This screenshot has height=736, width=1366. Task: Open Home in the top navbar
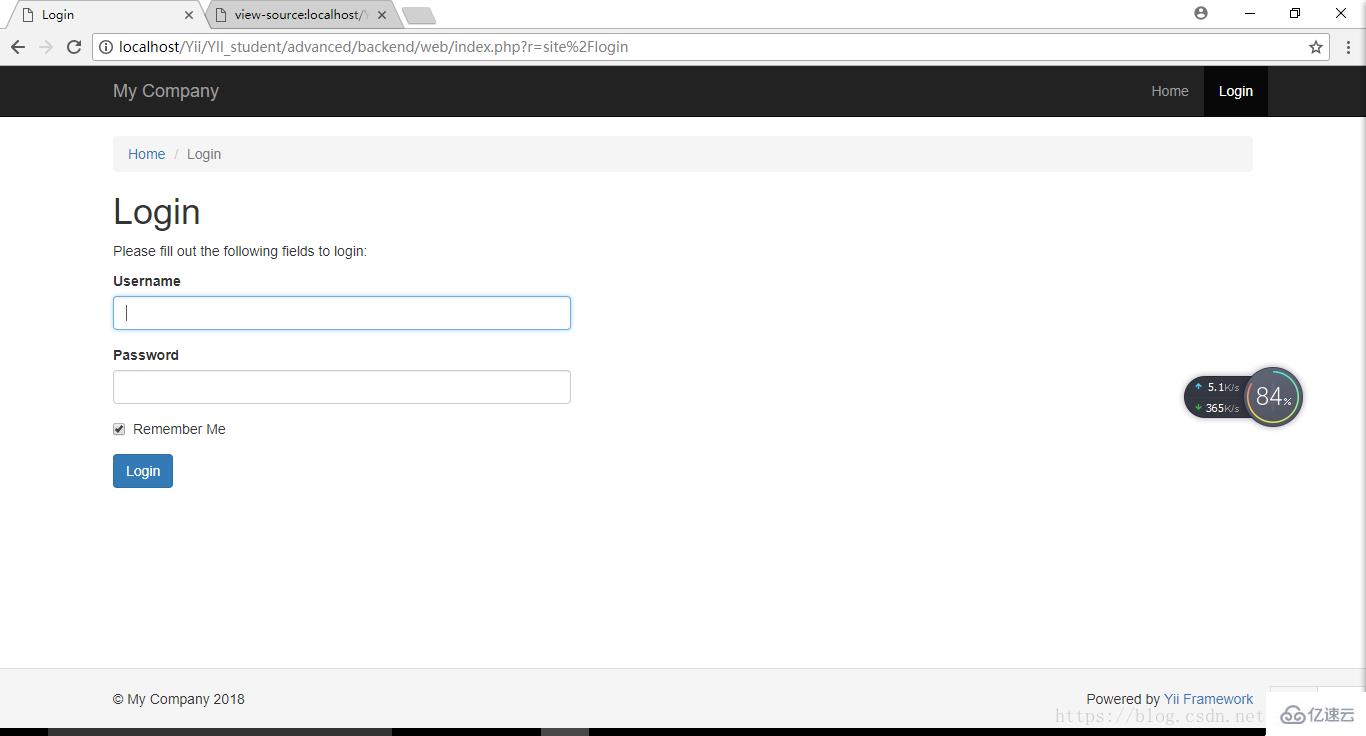pos(1170,91)
